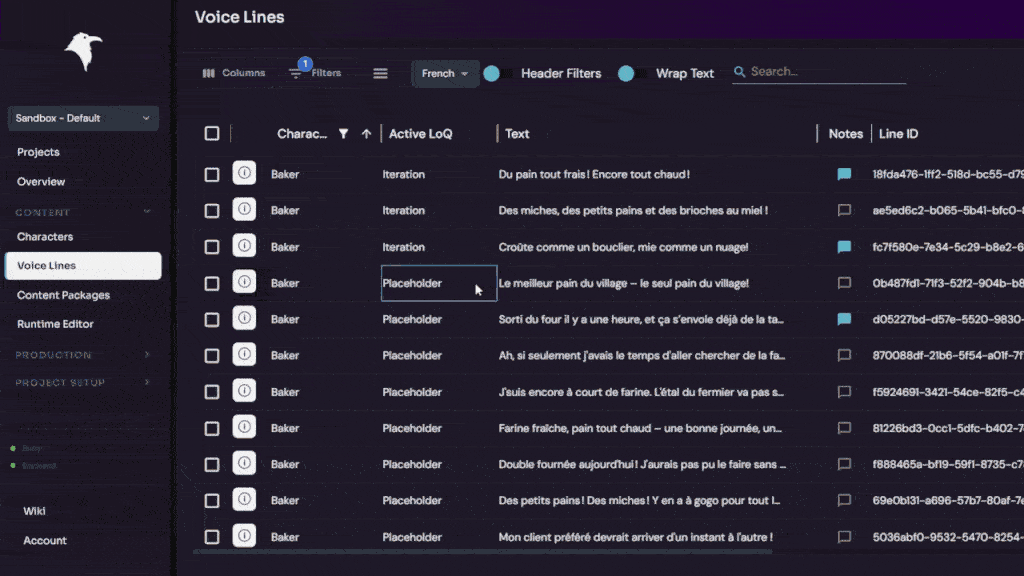
Task: Open info for the 'Double fournée' row
Action: pyautogui.click(x=244, y=464)
